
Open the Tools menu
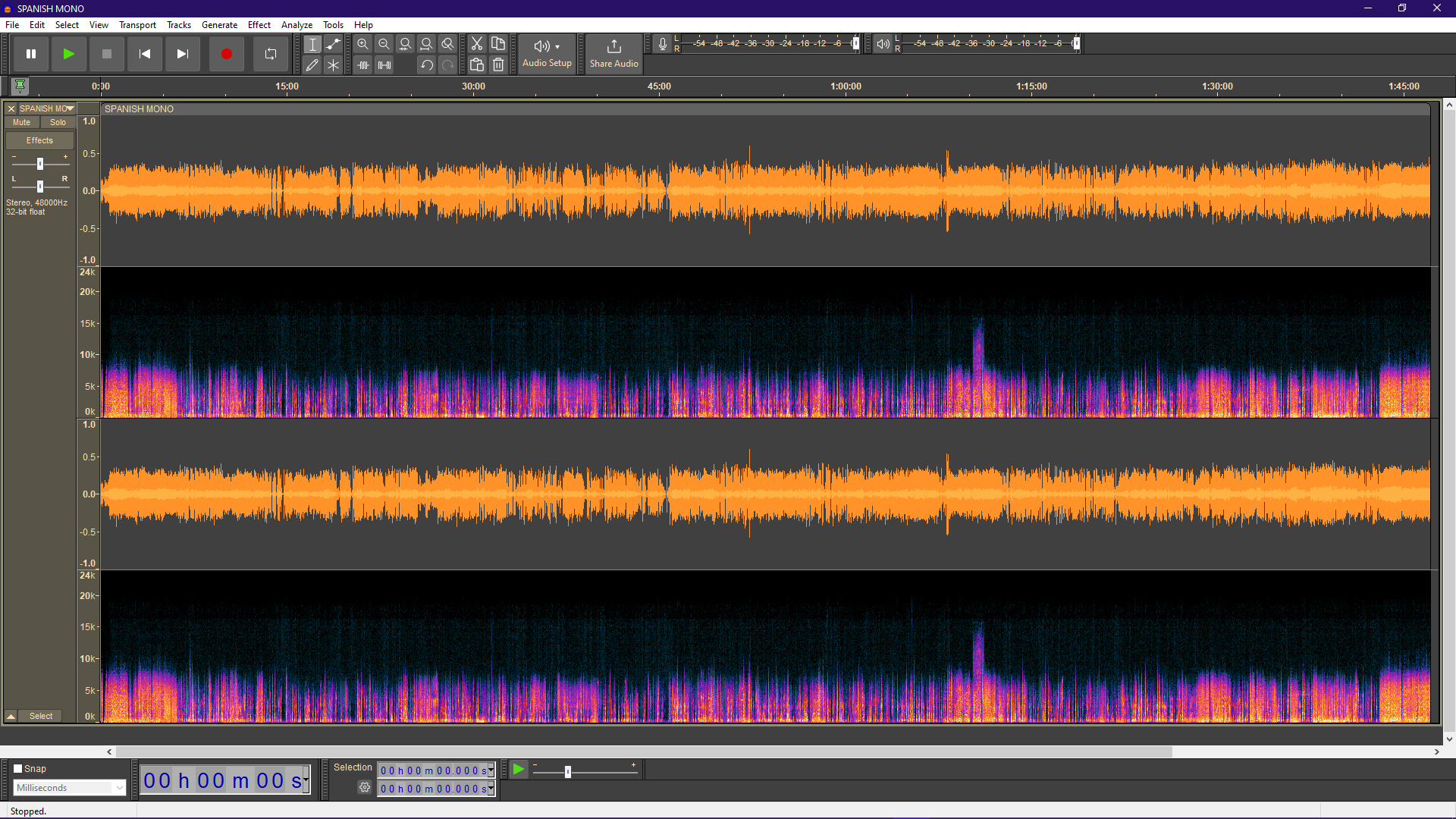pos(333,25)
